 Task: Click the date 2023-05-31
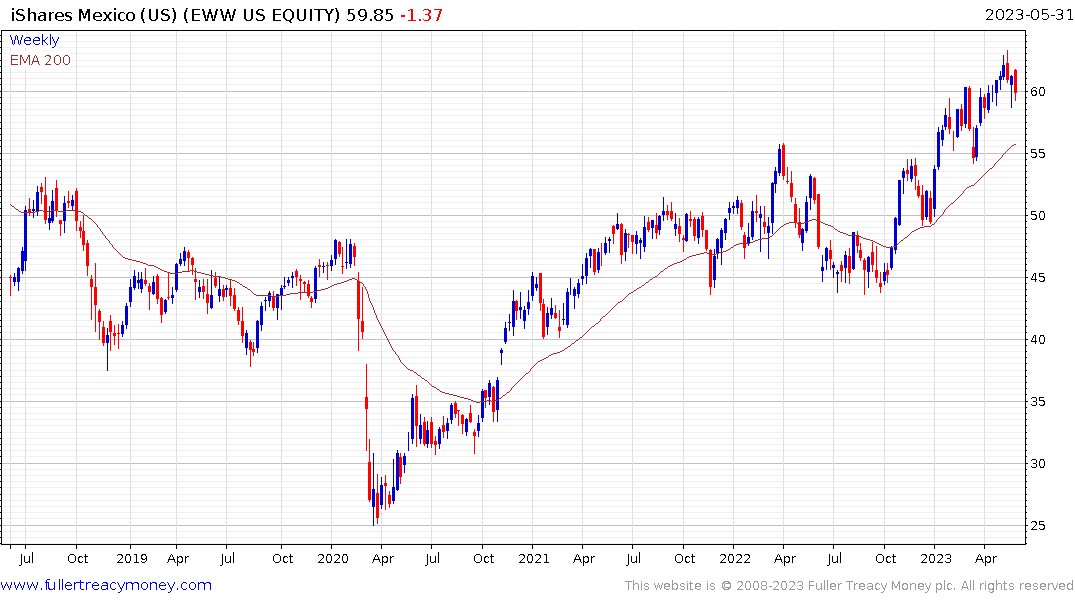coord(1028,14)
